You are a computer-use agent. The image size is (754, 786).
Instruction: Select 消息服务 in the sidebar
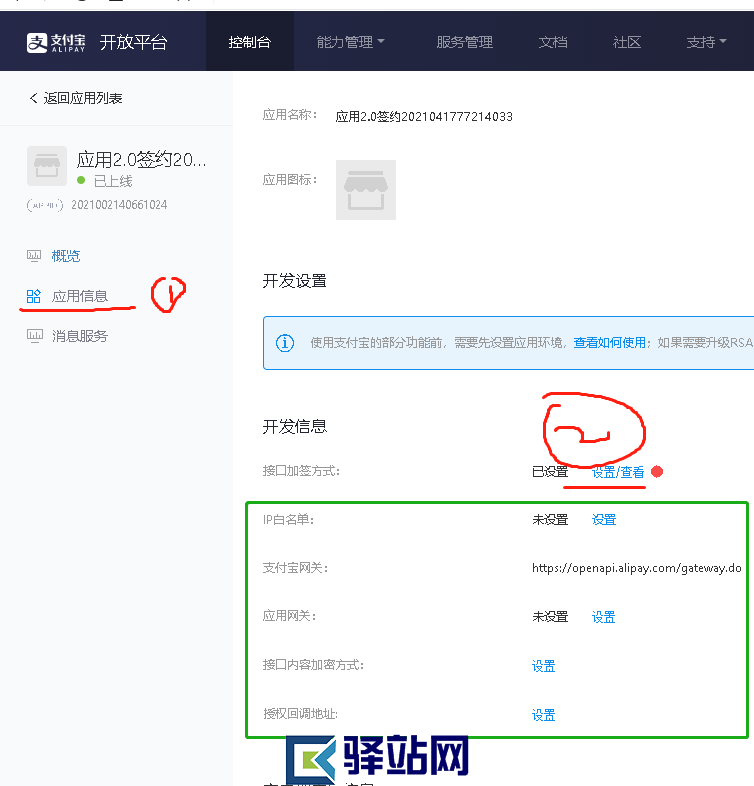click(80, 336)
